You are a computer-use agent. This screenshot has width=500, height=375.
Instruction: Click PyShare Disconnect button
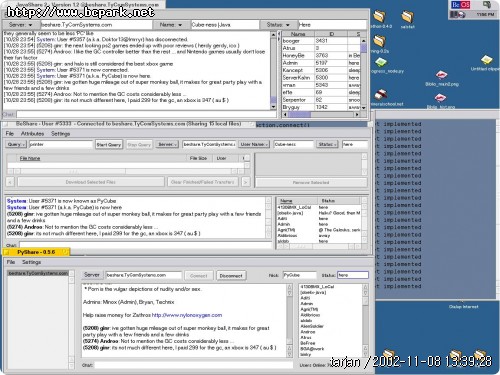[x=231, y=276]
